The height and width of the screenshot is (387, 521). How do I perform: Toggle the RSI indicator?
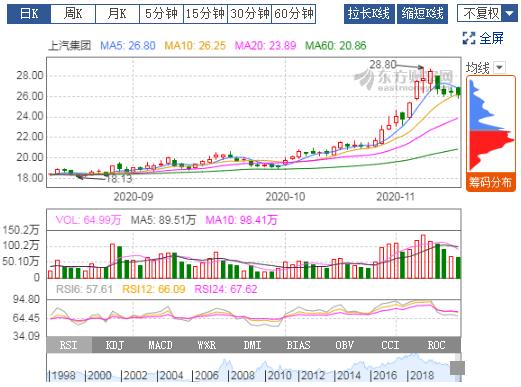coord(69,345)
